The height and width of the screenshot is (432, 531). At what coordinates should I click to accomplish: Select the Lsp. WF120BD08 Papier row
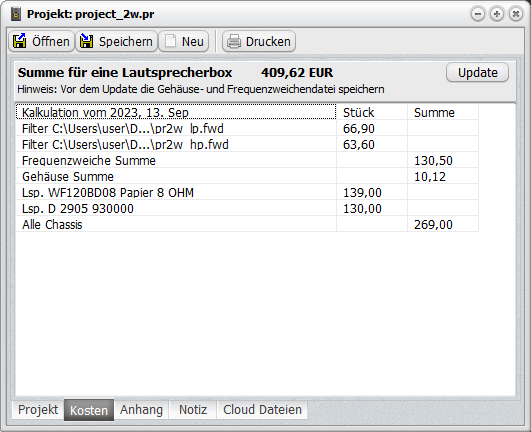(247, 193)
